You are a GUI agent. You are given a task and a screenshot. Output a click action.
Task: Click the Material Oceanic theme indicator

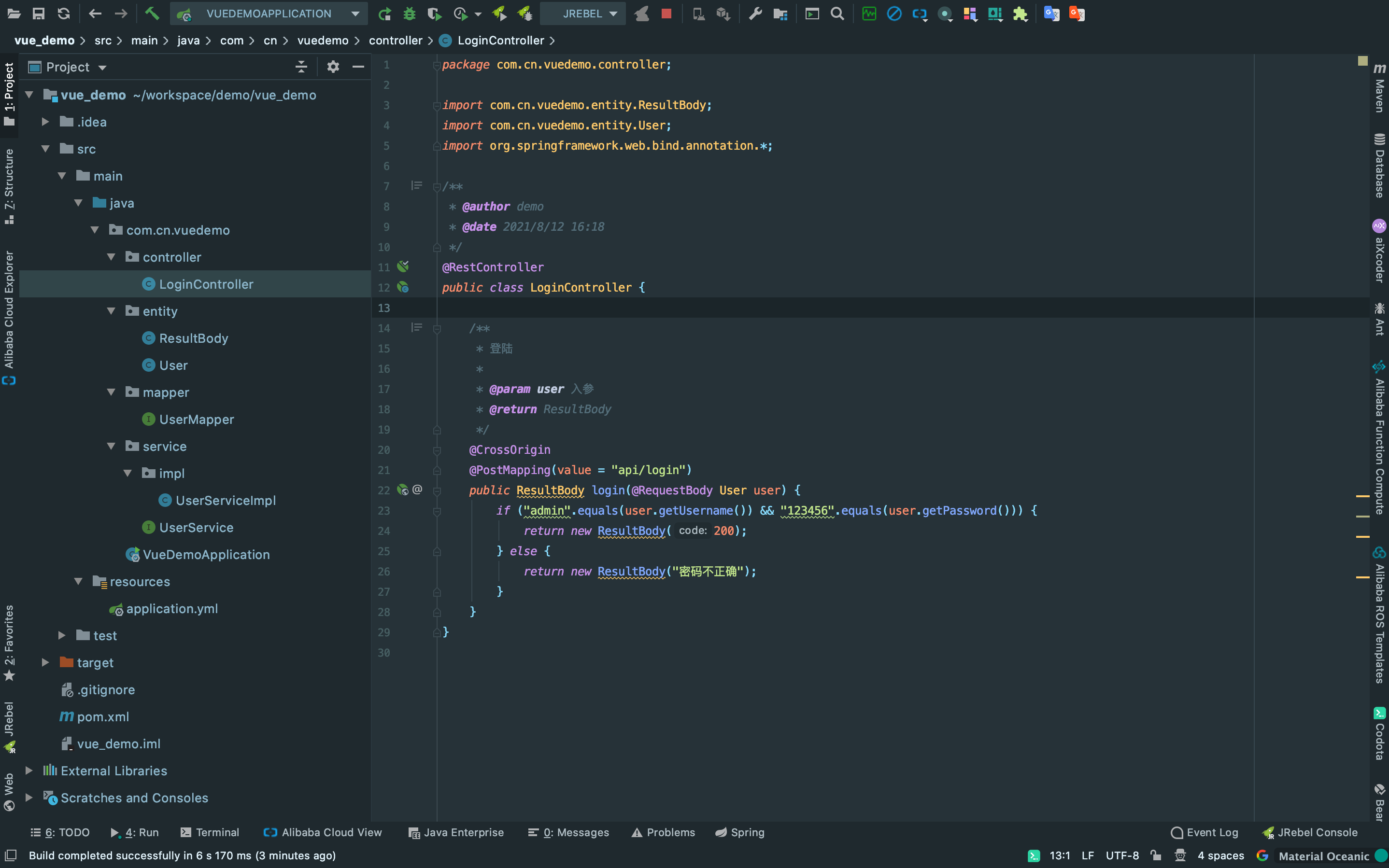tap(1323, 856)
